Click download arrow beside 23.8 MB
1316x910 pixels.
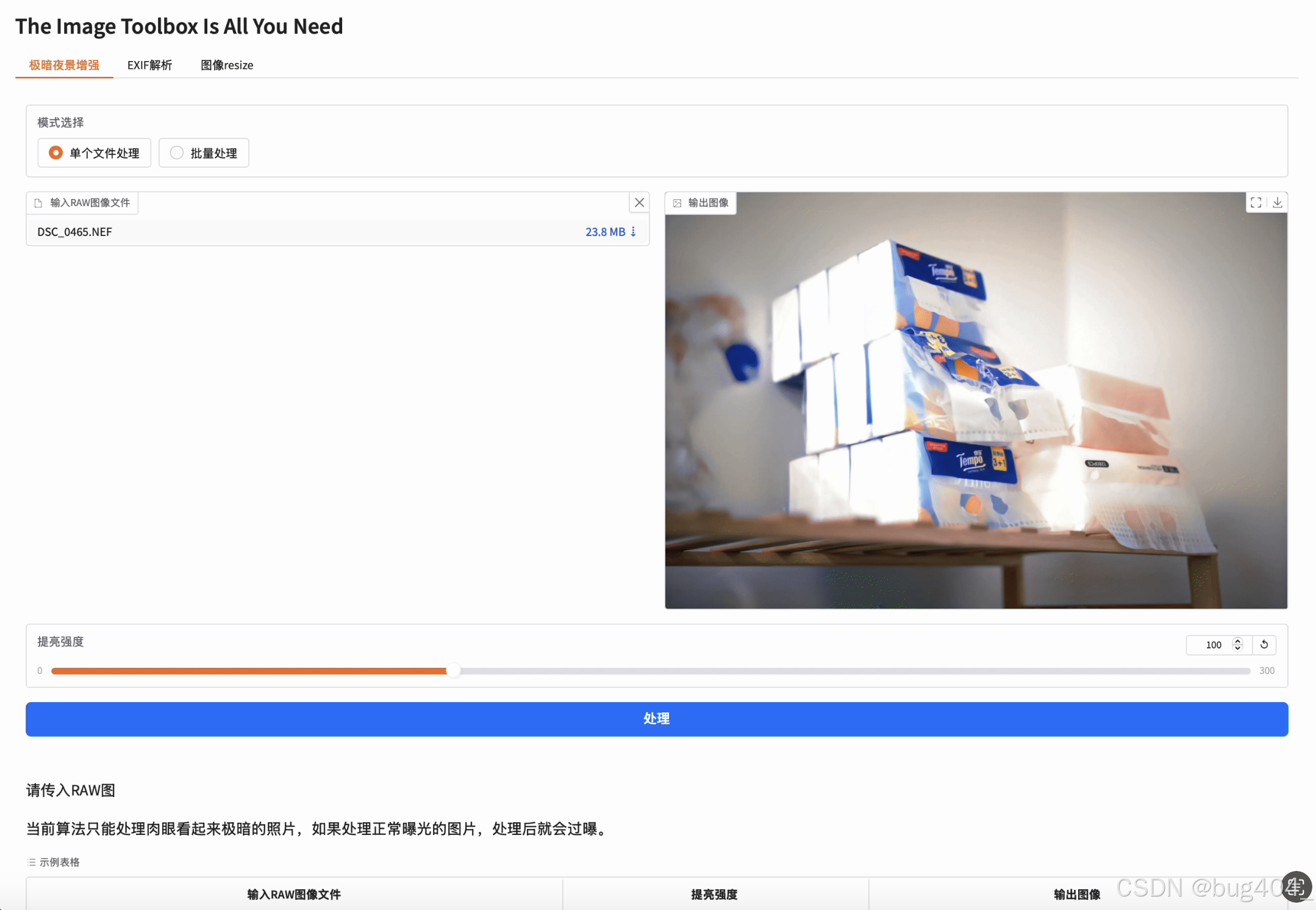click(x=634, y=232)
